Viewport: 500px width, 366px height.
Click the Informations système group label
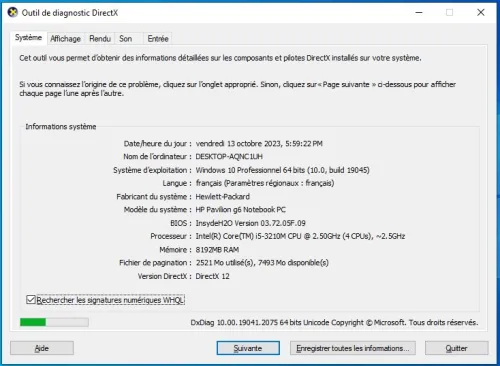pyautogui.click(x=61, y=127)
